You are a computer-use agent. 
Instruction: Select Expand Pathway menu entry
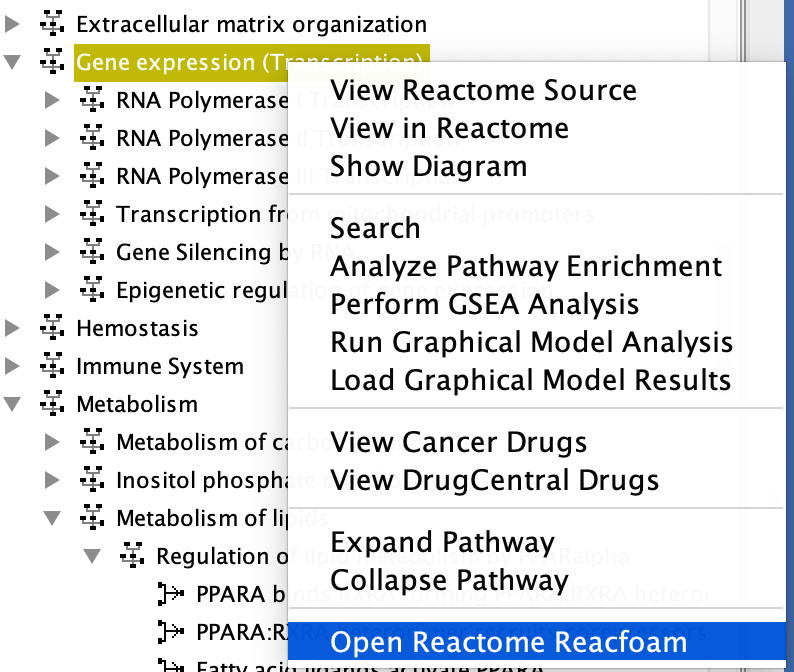[x=537, y=542]
